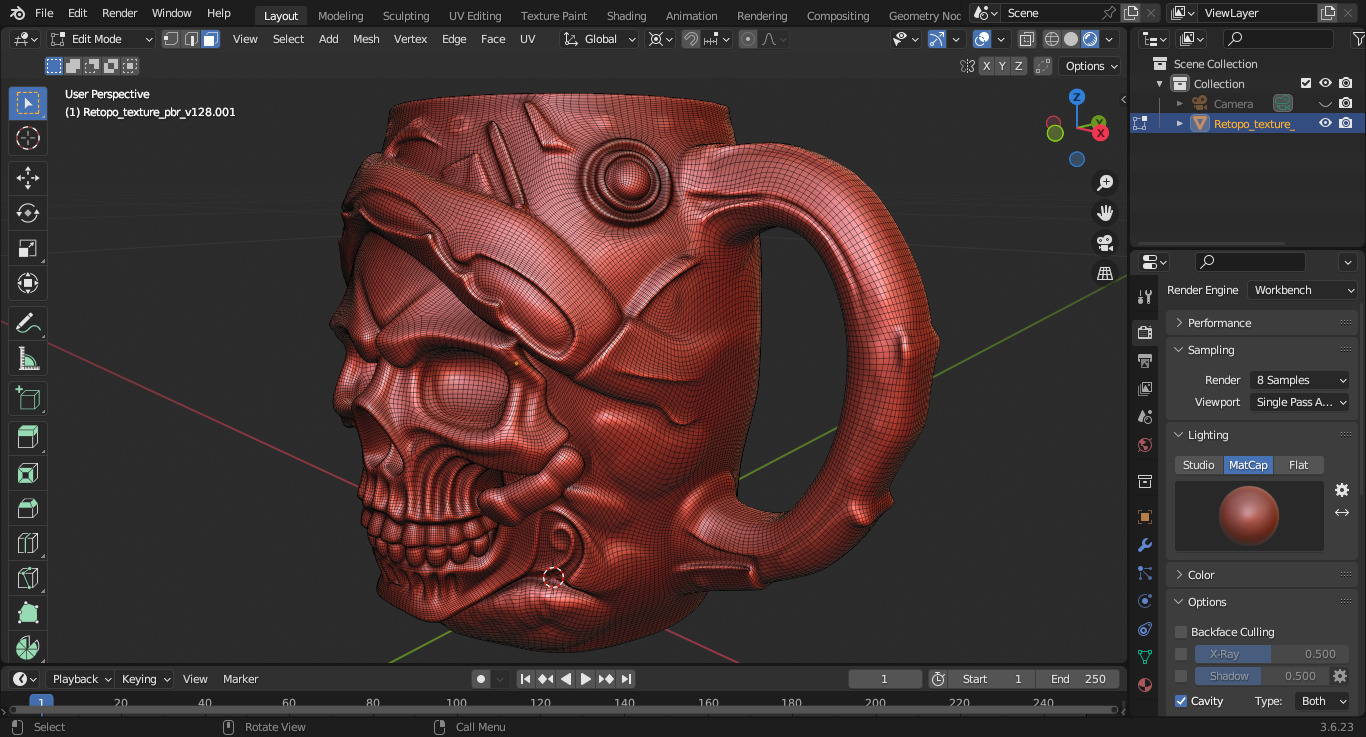Select the Rotate tool
Image resolution: width=1366 pixels, height=737 pixels.
(x=28, y=213)
